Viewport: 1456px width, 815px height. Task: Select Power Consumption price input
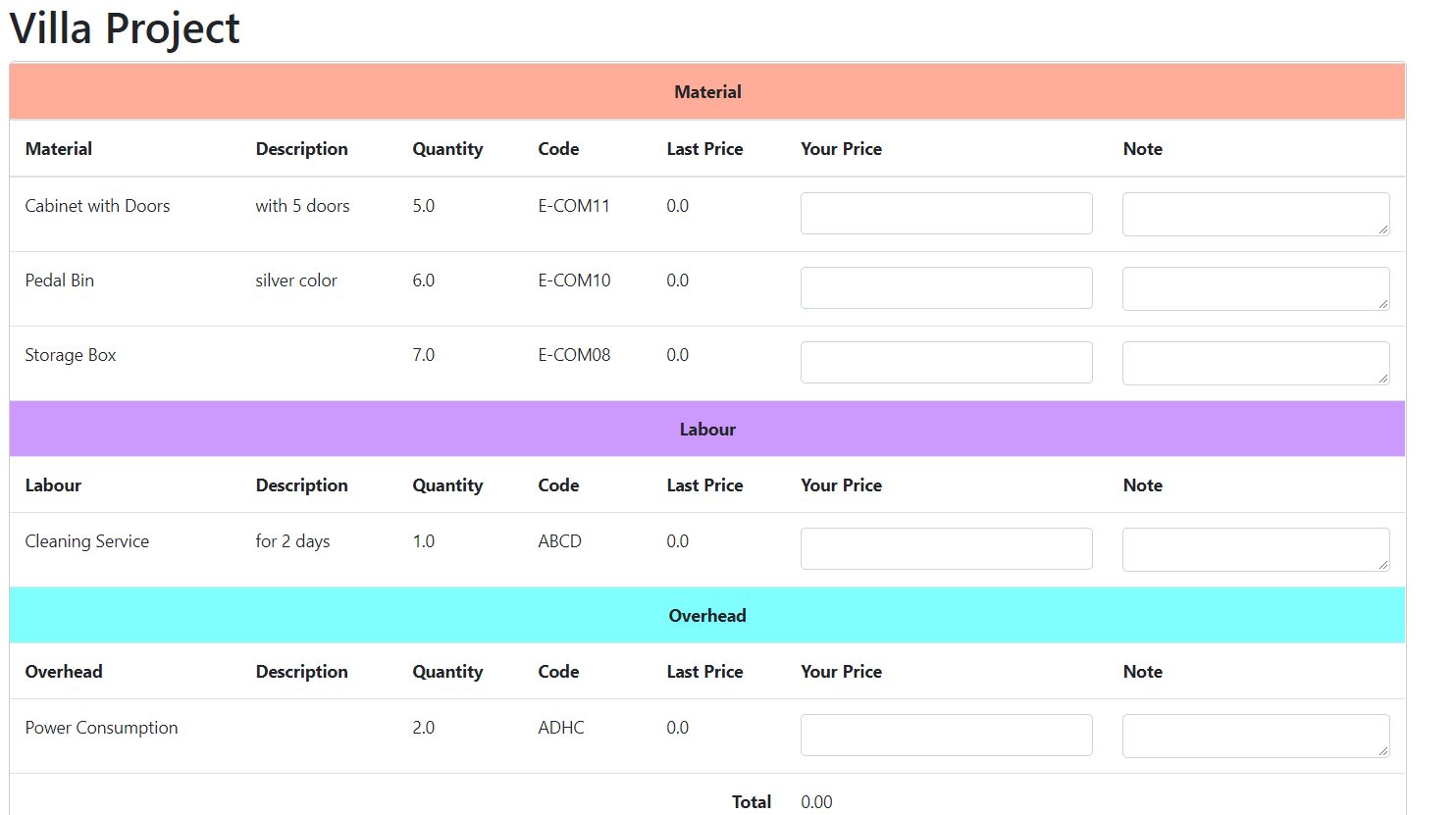click(946, 736)
